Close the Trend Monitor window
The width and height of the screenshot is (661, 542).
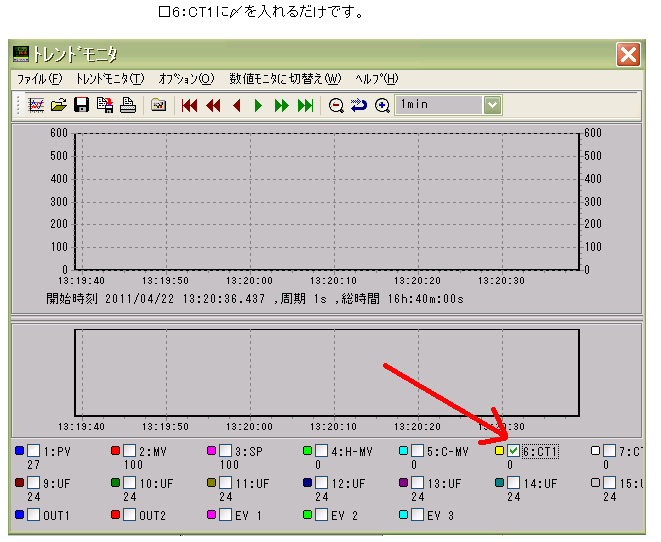point(628,54)
